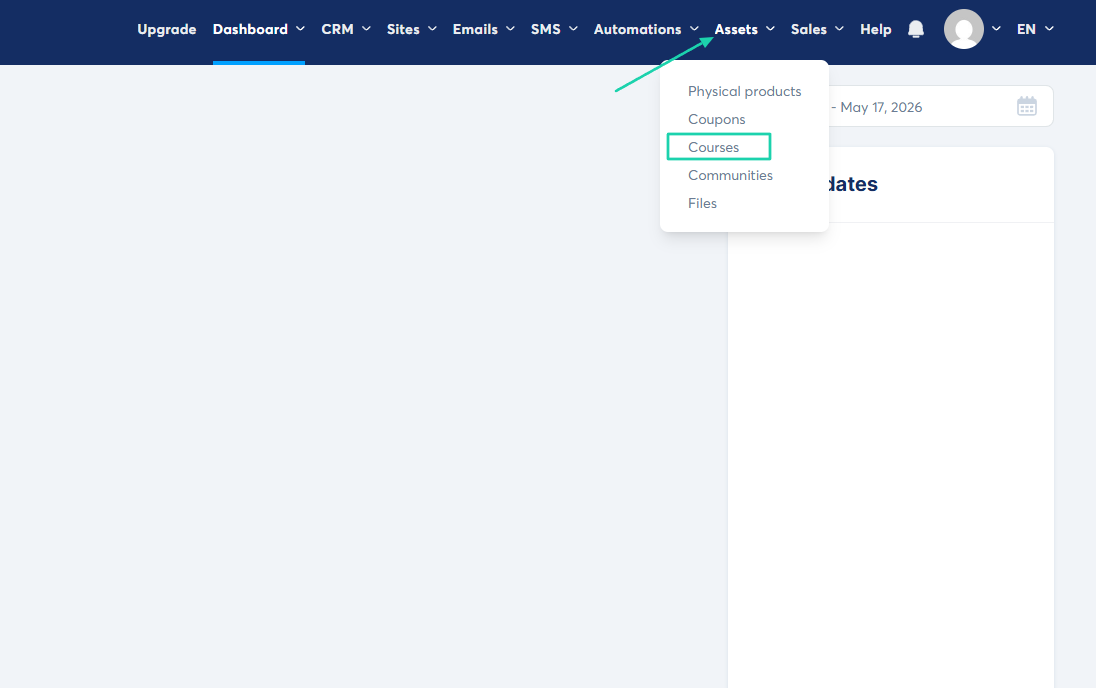This screenshot has width=1096, height=688.
Task: Click the CRM nav label
Action: click(337, 29)
